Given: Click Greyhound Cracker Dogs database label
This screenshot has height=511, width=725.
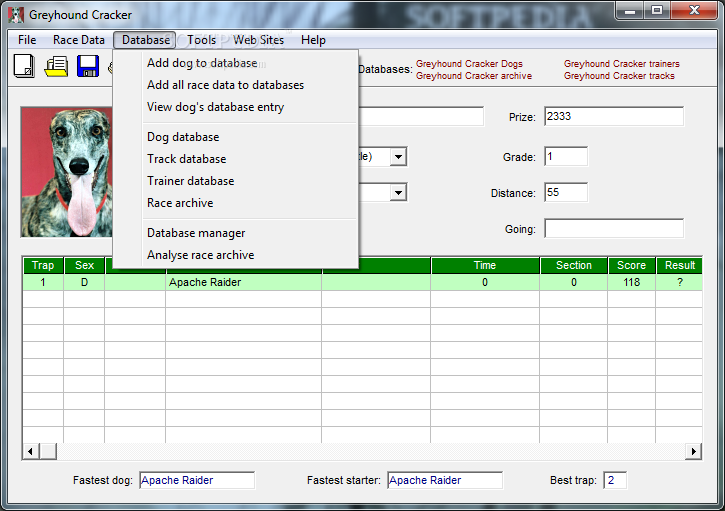Looking at the screenshot, I should (x=469, y=64).
